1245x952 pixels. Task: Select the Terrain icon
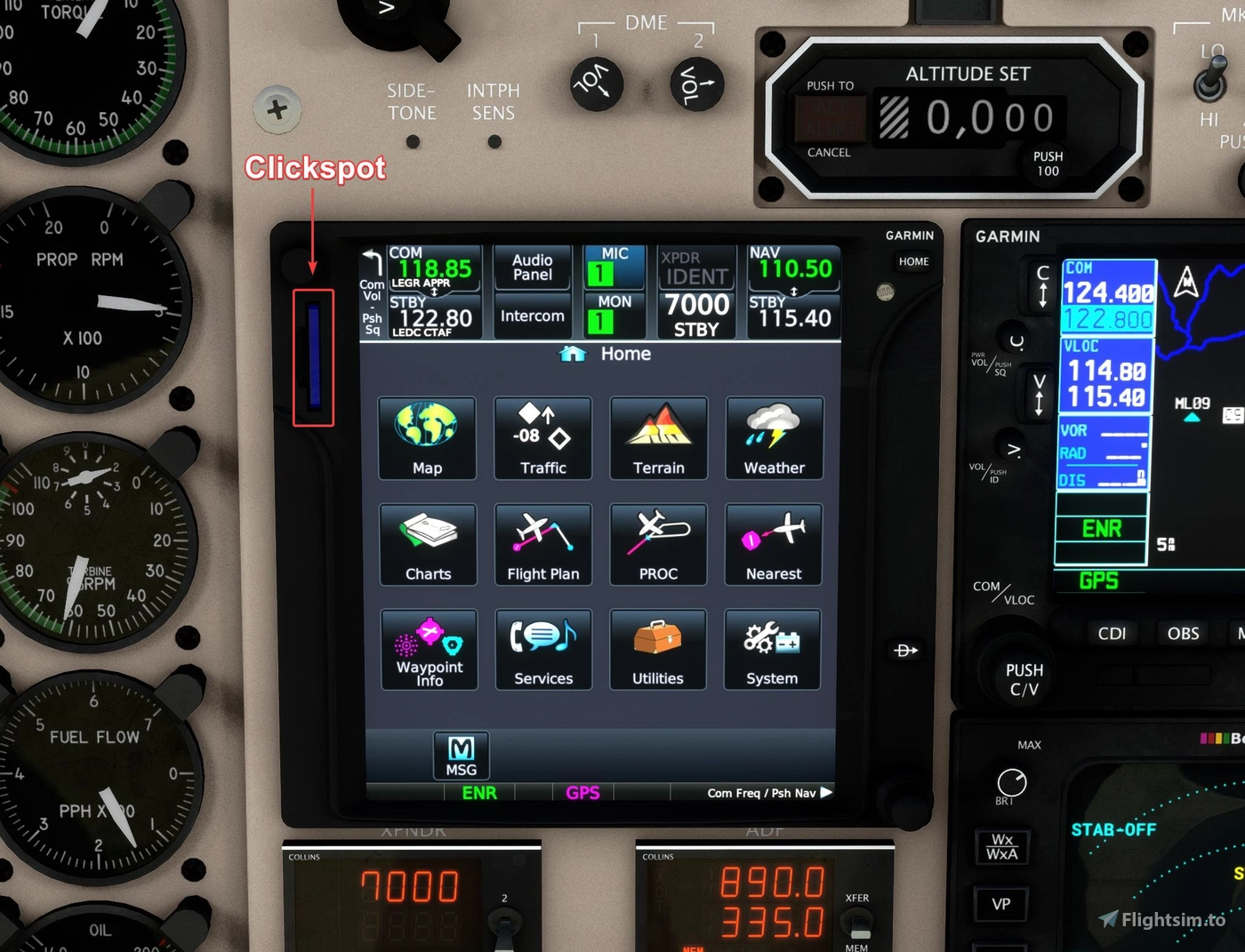(658, 437)
